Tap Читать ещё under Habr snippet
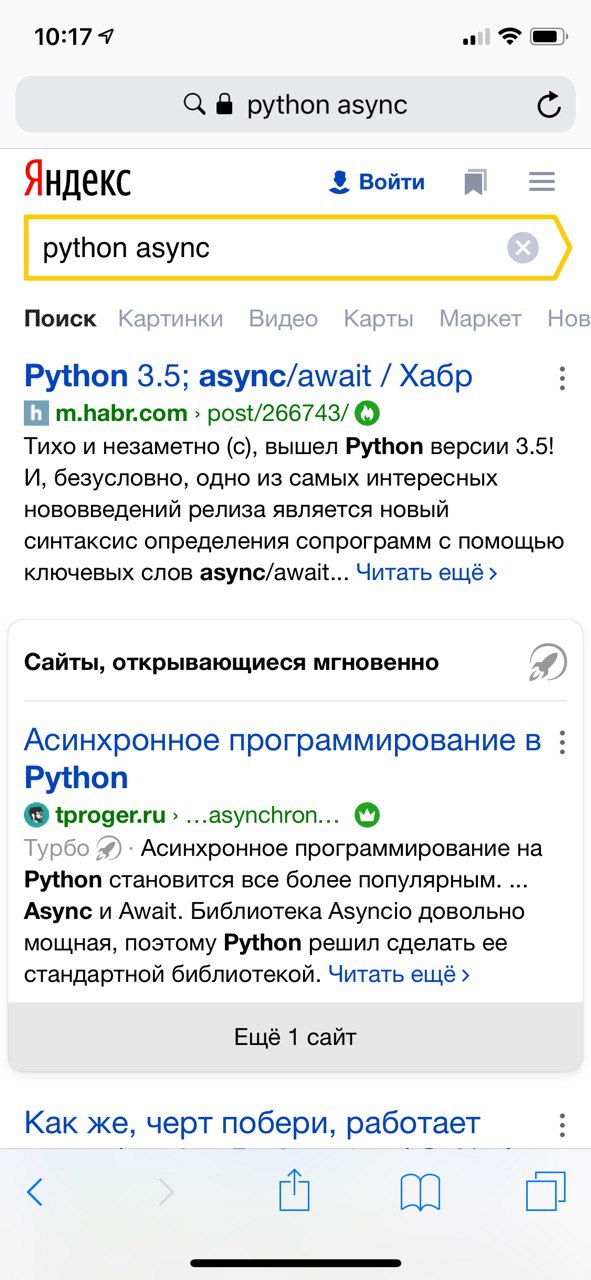Image resolution: width=591 pixels, height=1280 pixels. [427, 573]
